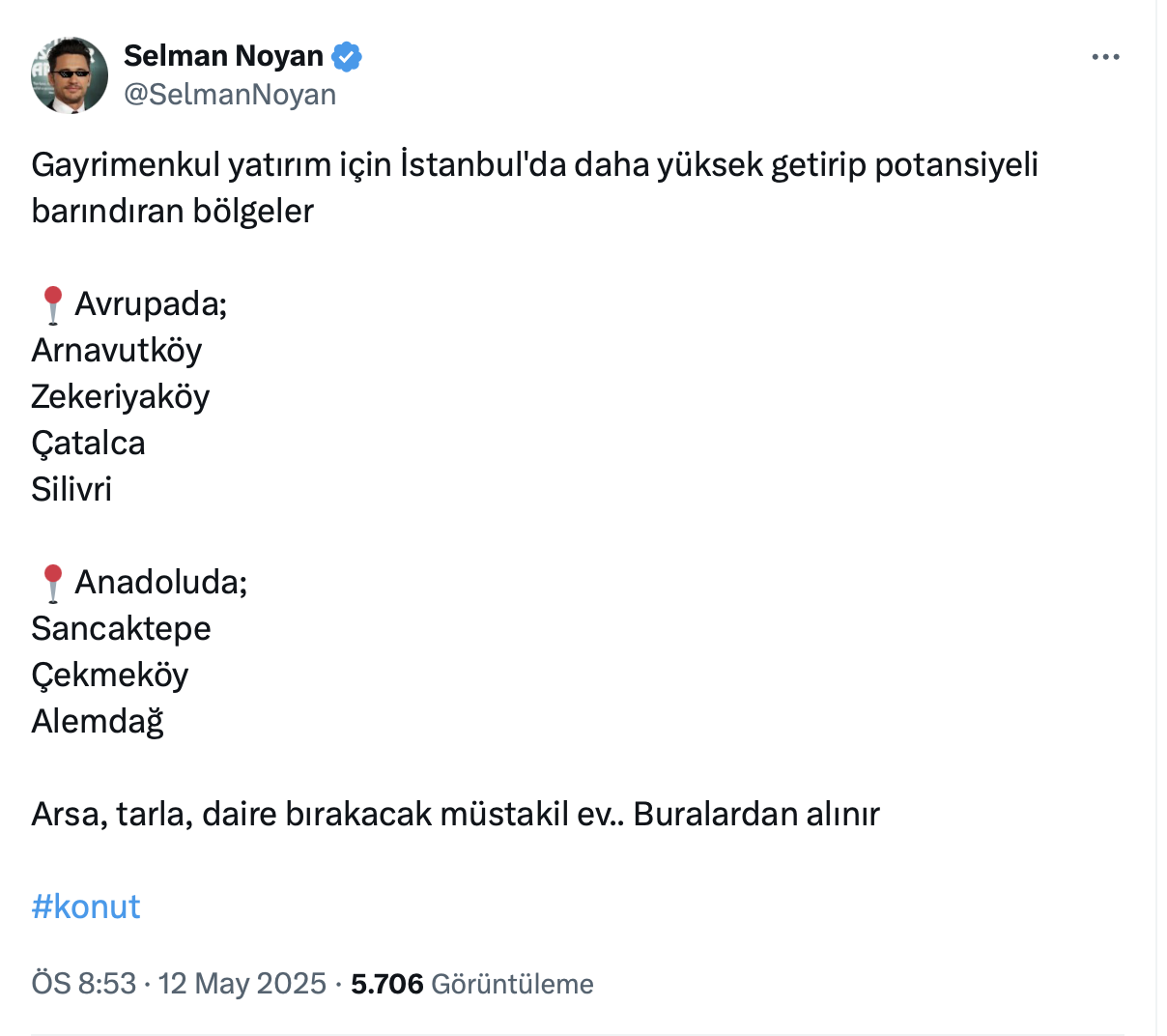This screenshot has height=1036, width=1167.
Task: Click the red pin emoji beside Anadoluda
Action: (x=52, y=583)
